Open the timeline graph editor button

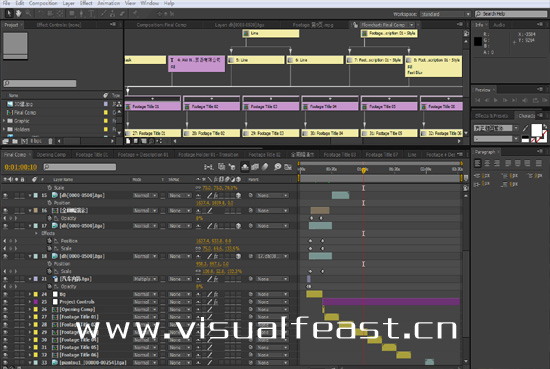288,167
